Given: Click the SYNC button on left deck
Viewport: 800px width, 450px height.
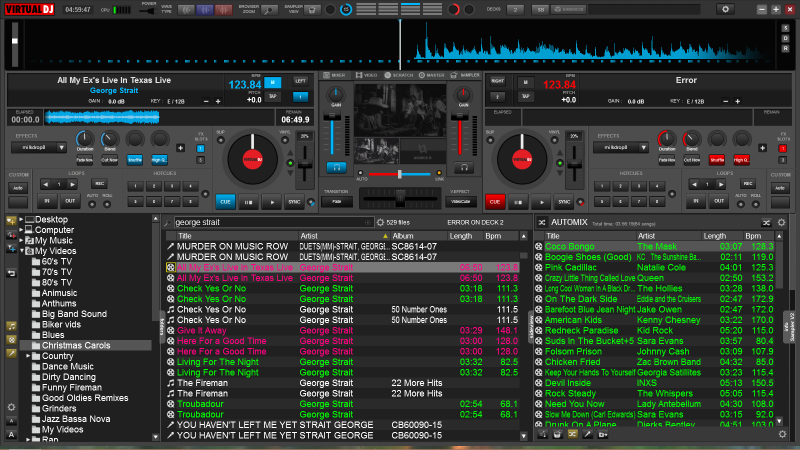Looking at the screenshot, I should 295,201.
